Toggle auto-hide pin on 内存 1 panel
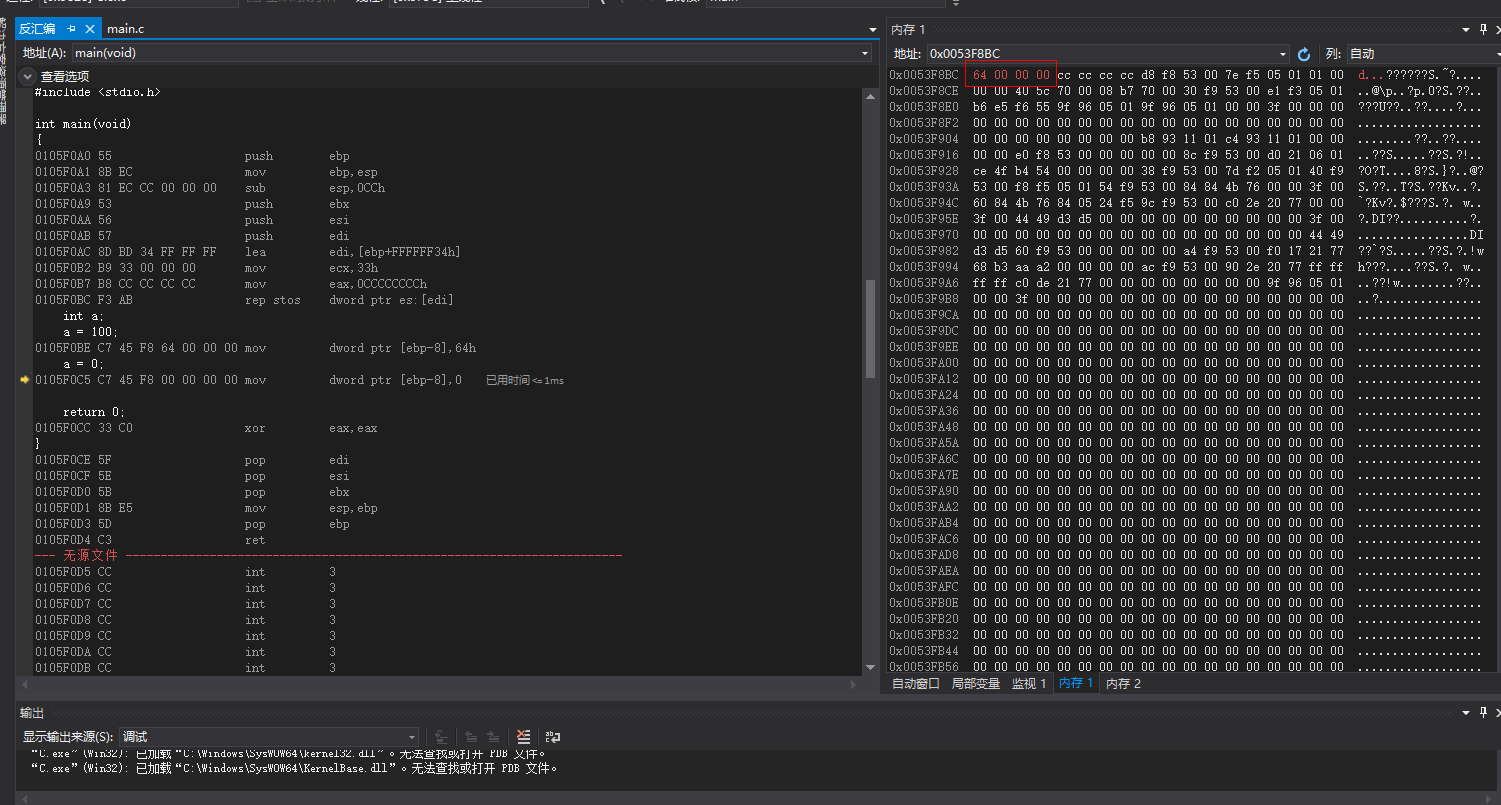 pos(1483,31)
